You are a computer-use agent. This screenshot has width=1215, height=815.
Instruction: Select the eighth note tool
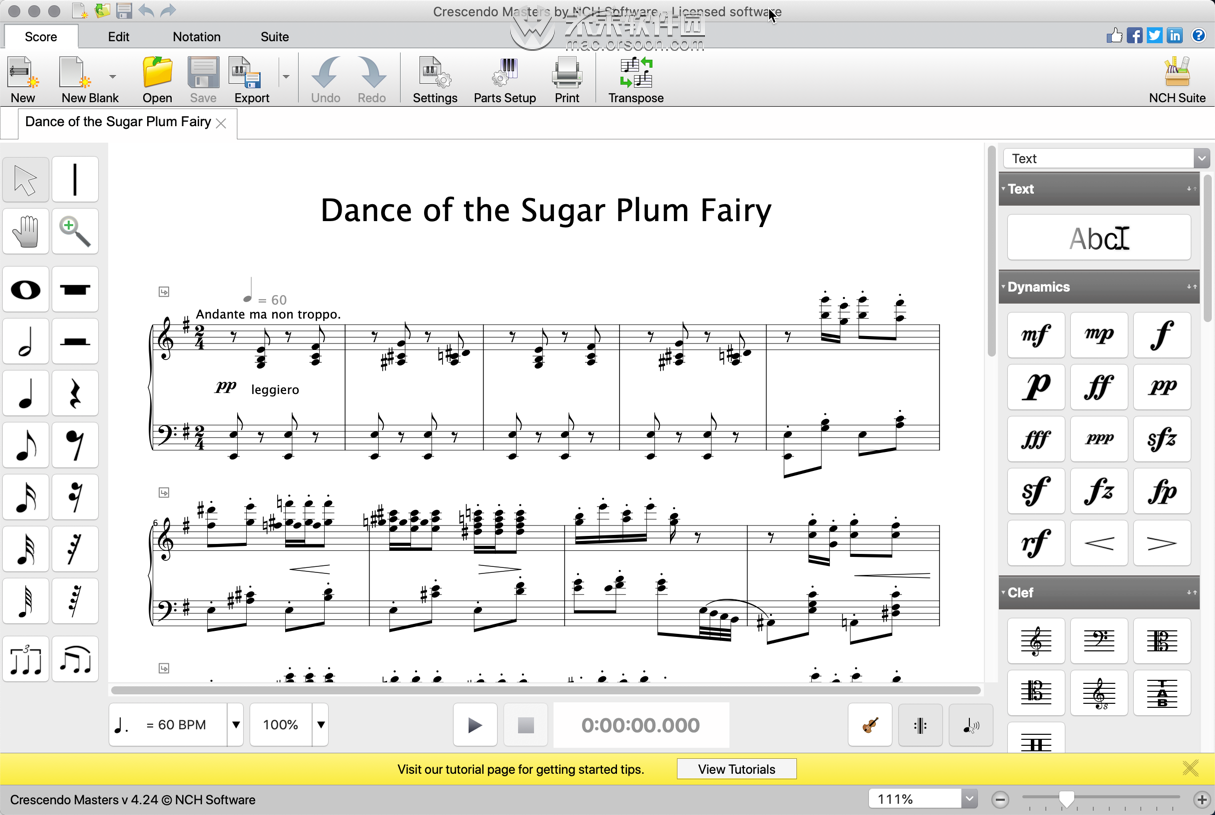coord(25,446)
